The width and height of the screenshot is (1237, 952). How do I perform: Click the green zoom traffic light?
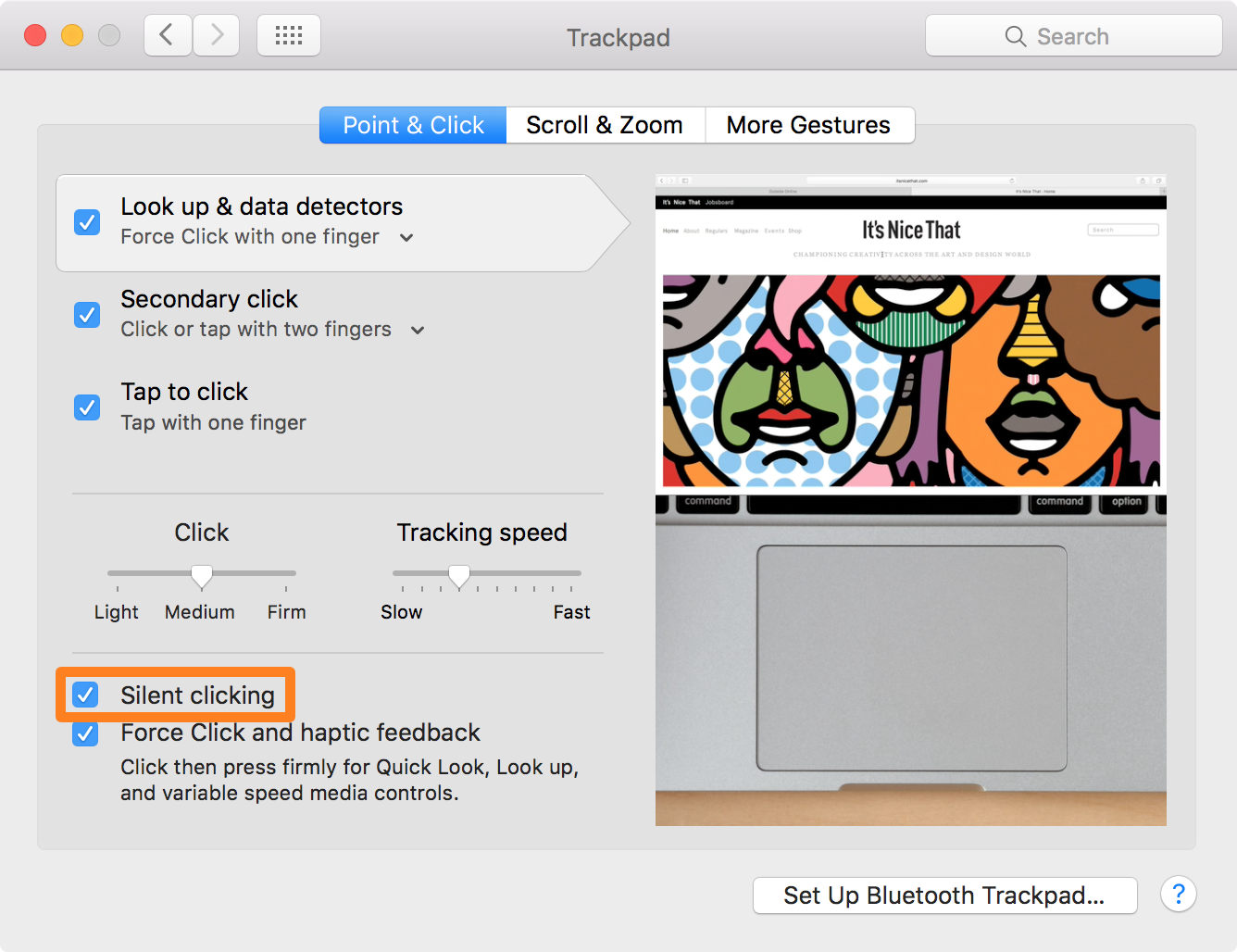point(108,35)
